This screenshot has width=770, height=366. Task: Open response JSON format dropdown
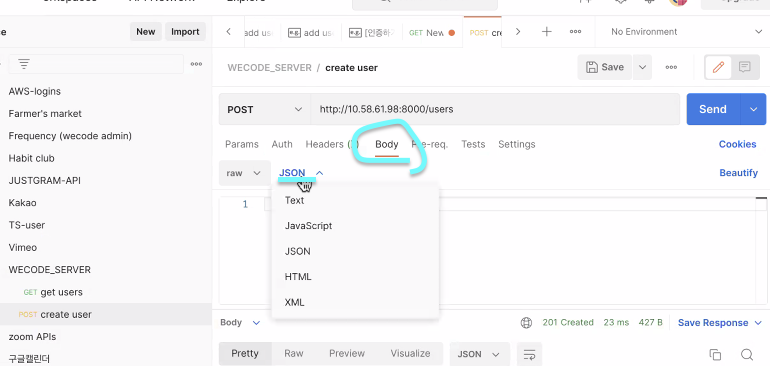pos(479,354)
